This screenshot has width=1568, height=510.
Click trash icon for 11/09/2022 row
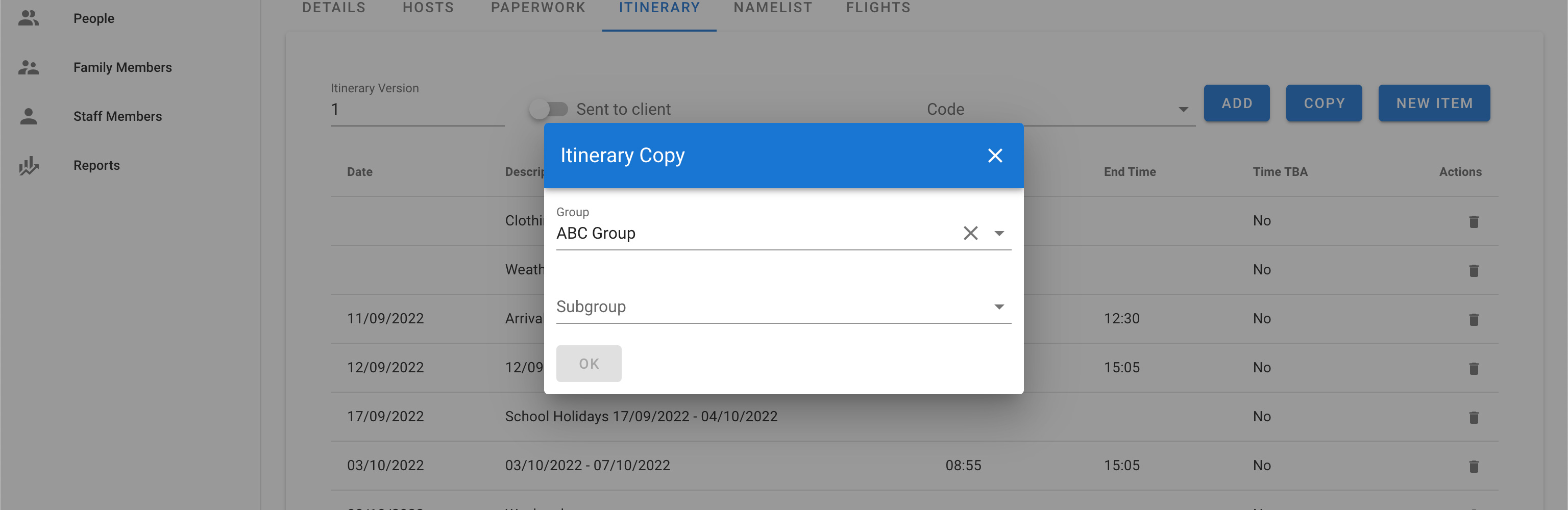pos(1473,319)
